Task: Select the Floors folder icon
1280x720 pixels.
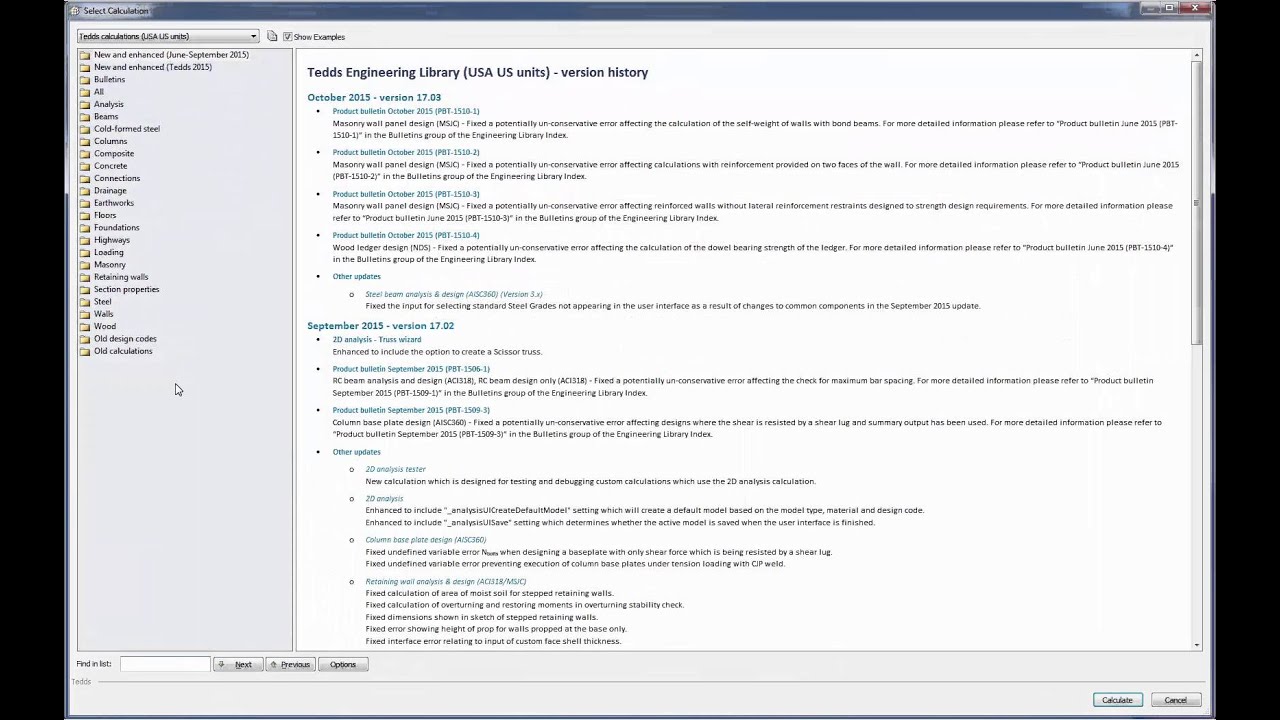Action: pyautogui.click(x=85, y=215)
